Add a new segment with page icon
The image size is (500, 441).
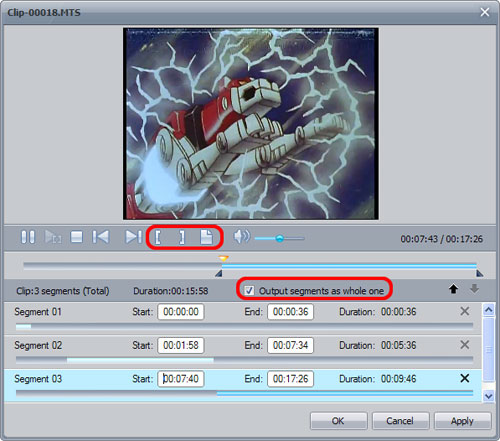click(x=206, y=237)
